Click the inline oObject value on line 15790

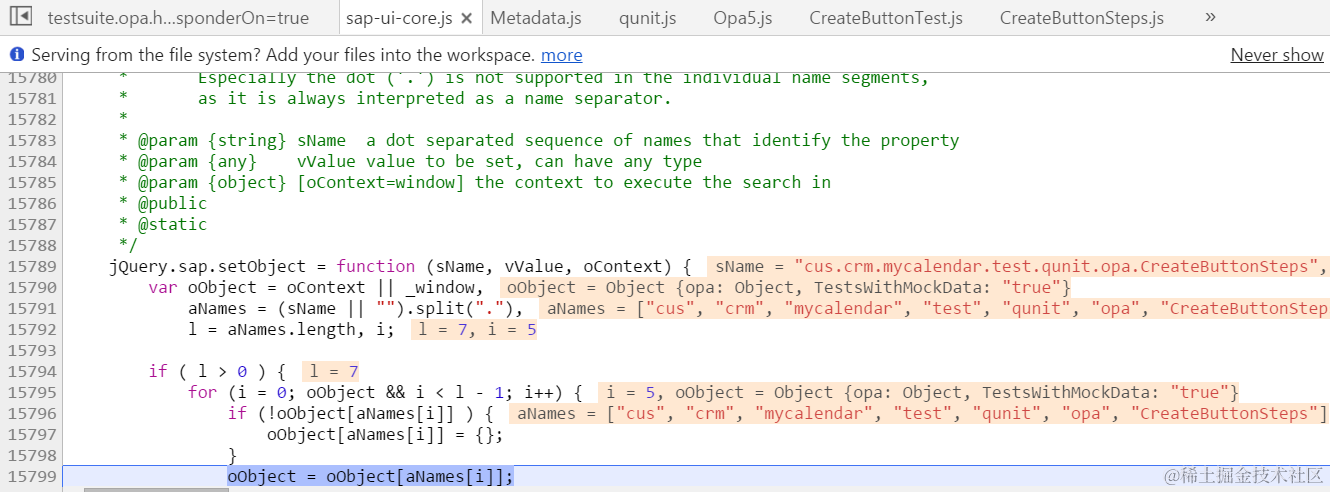(787, 287)
